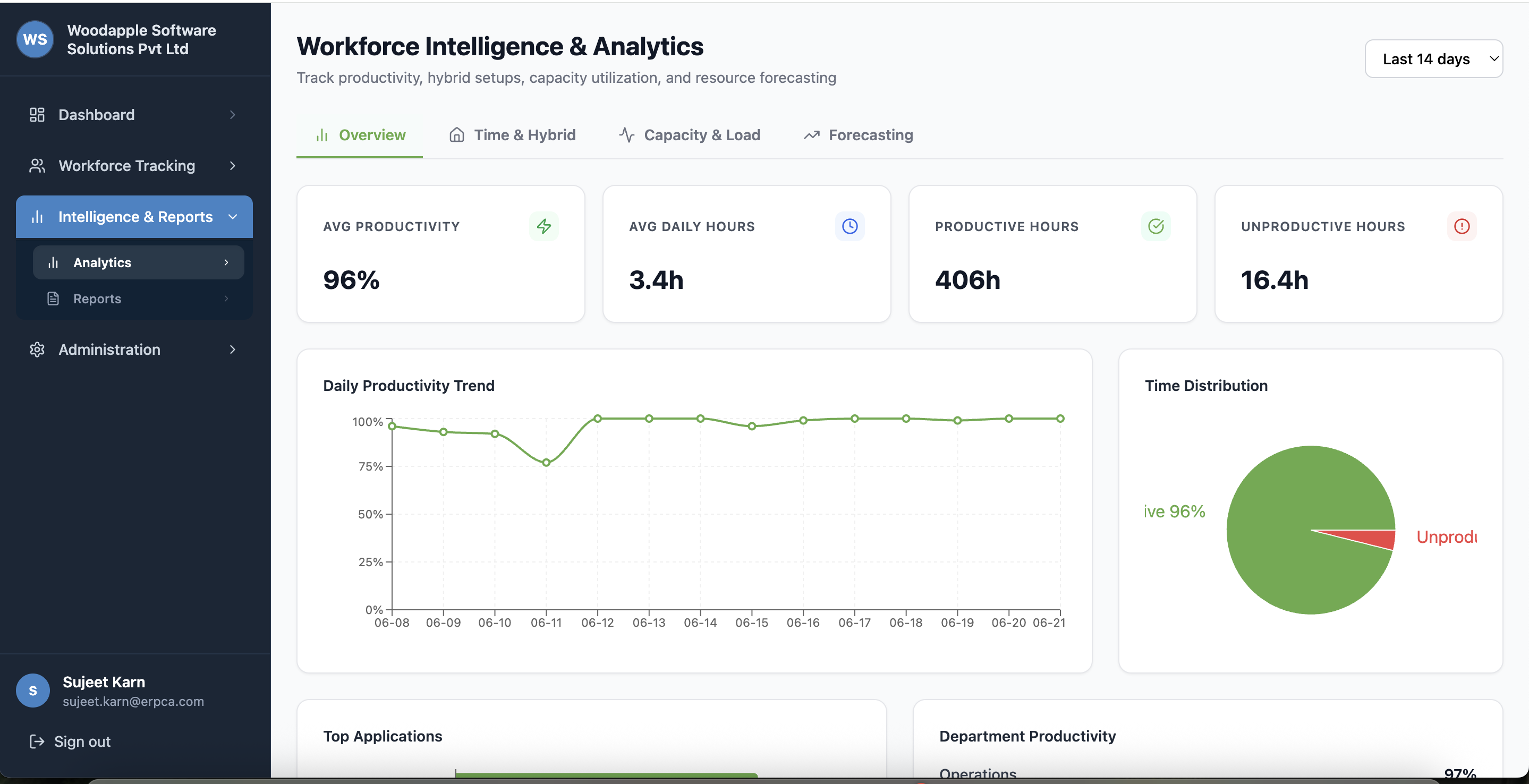This screenshot has height=784, width=1529.
Task: Click the Department Productivity heading
Action: click(x=1027, y=736)
